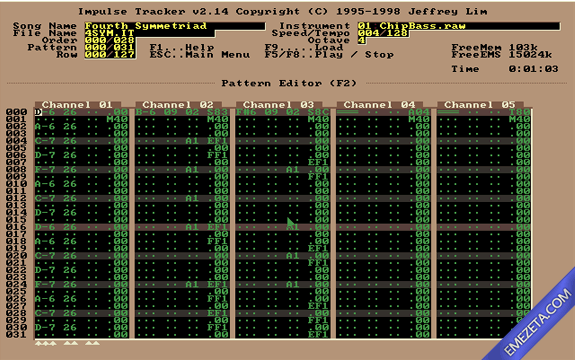
Task: Click row number 031 in the row index
Action: click(17, 335)
